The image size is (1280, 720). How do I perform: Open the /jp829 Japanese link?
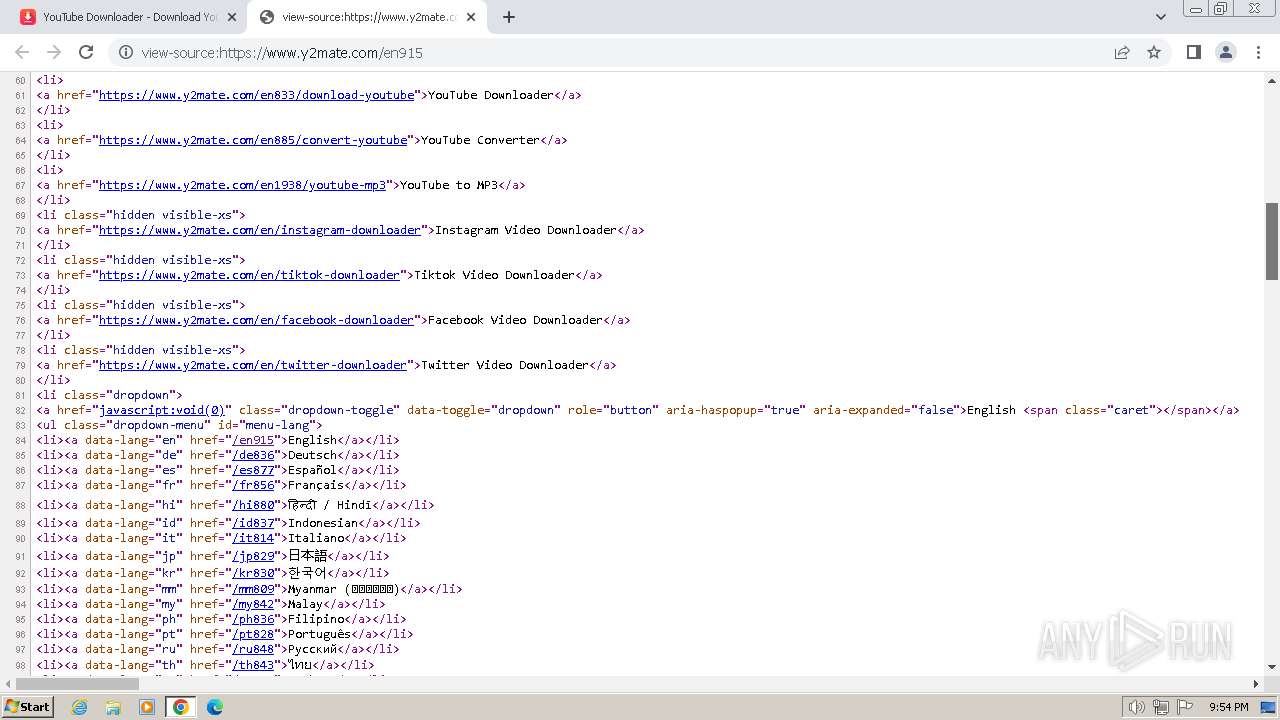[x=253, y=556]
